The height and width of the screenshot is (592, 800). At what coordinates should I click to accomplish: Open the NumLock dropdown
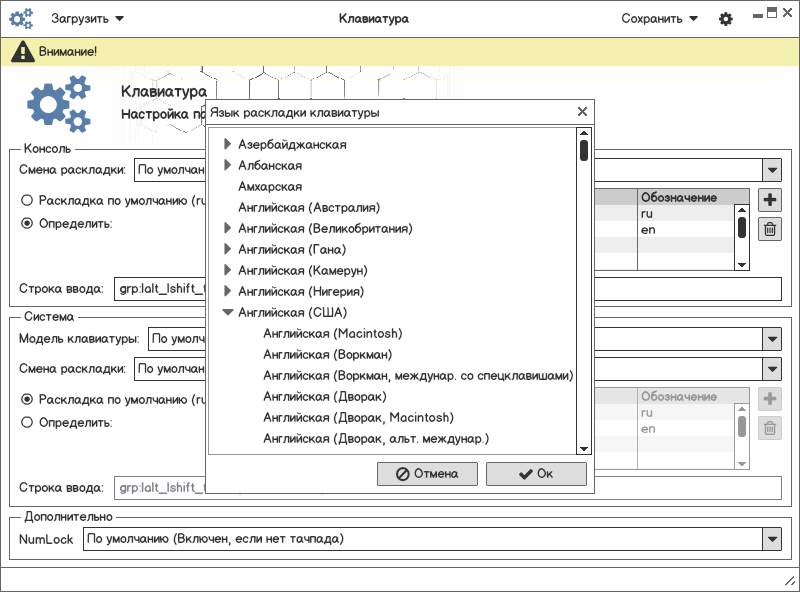pos(772,539)
